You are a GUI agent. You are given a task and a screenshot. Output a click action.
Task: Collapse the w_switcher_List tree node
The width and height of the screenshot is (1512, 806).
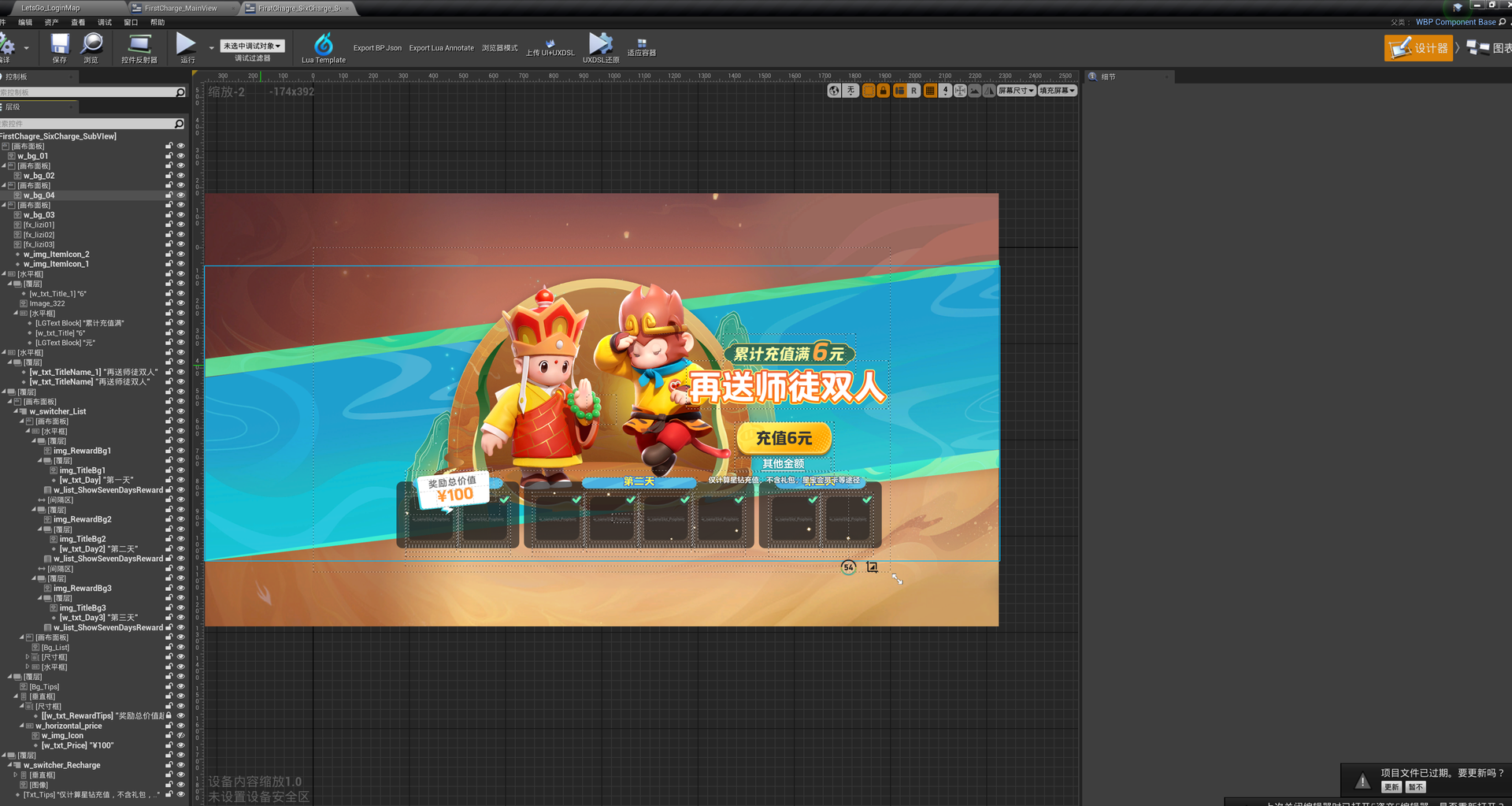tap(16, 411)
